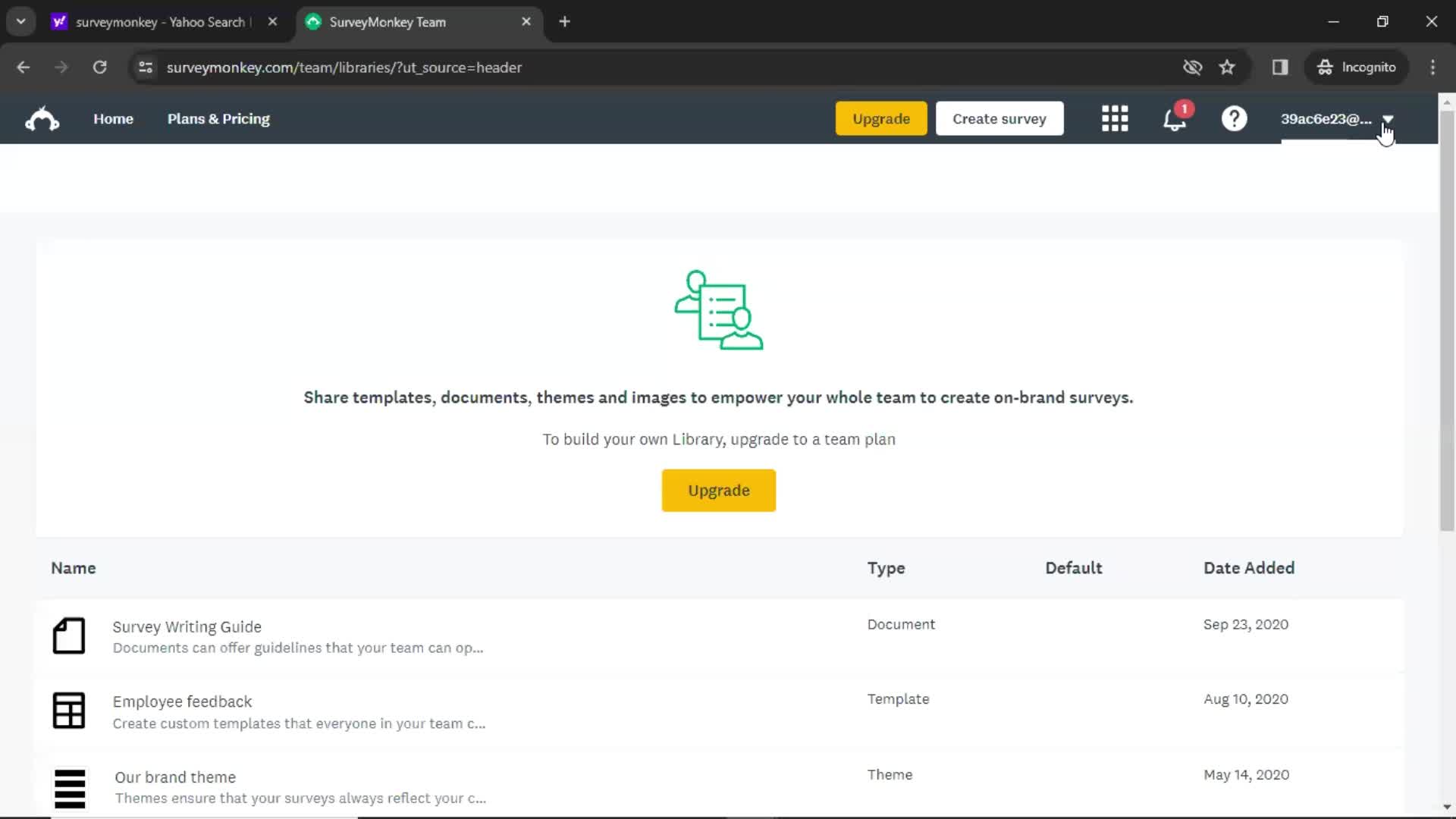
Task: Open a new tab with plus icon
Action: (564, 22)
